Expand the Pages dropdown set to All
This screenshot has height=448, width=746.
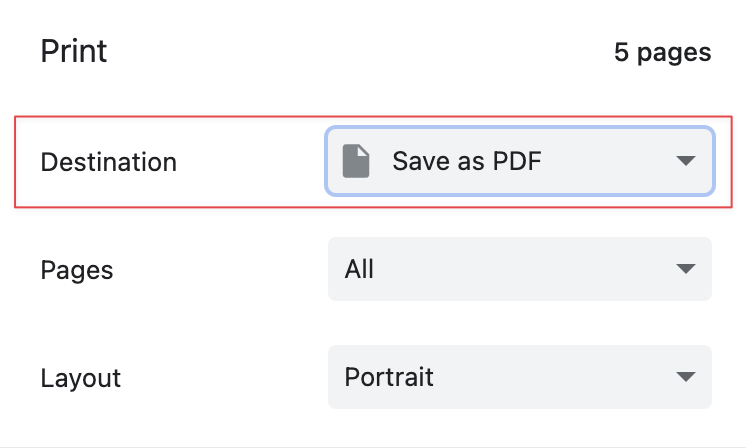520,269
